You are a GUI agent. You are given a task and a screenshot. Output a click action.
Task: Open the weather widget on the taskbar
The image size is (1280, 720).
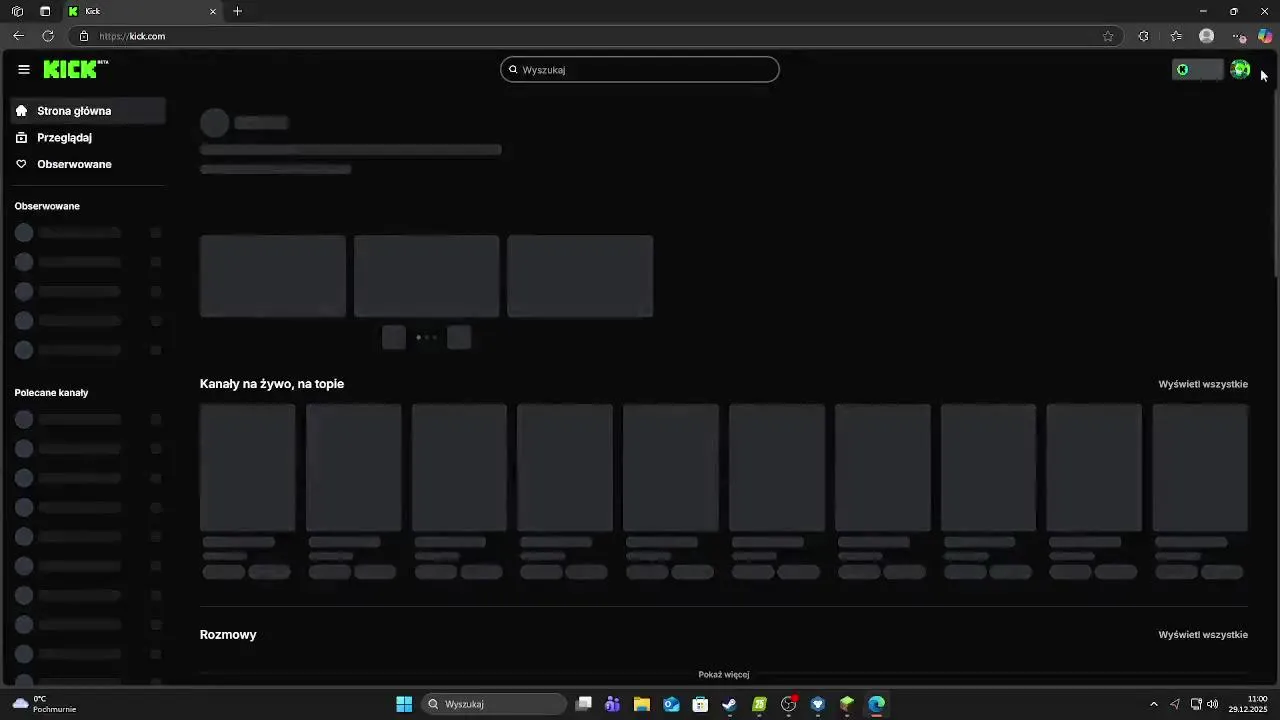45,704
